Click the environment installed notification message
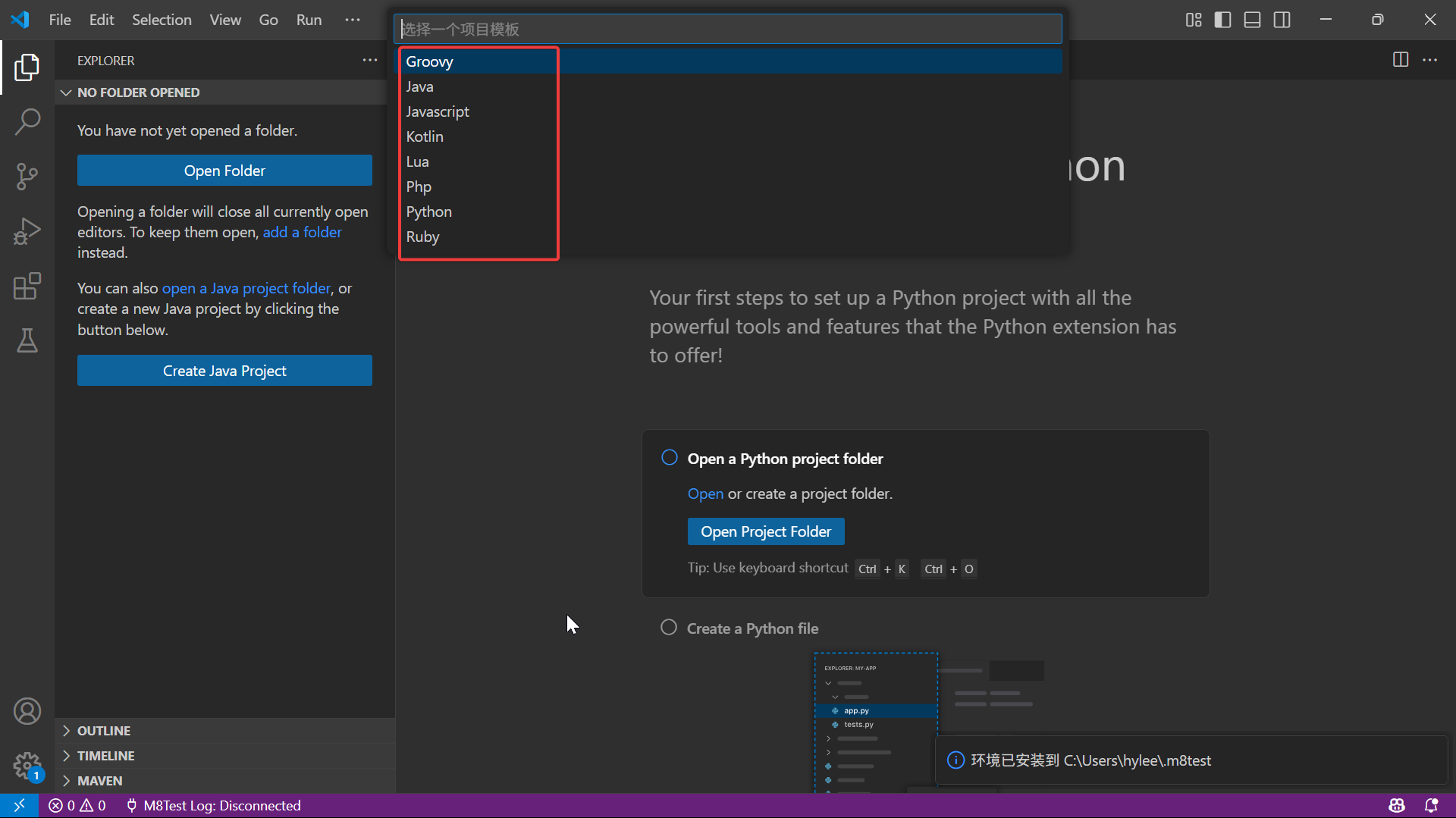Viewport: 1456px width, 818px height. (1090, 760)
